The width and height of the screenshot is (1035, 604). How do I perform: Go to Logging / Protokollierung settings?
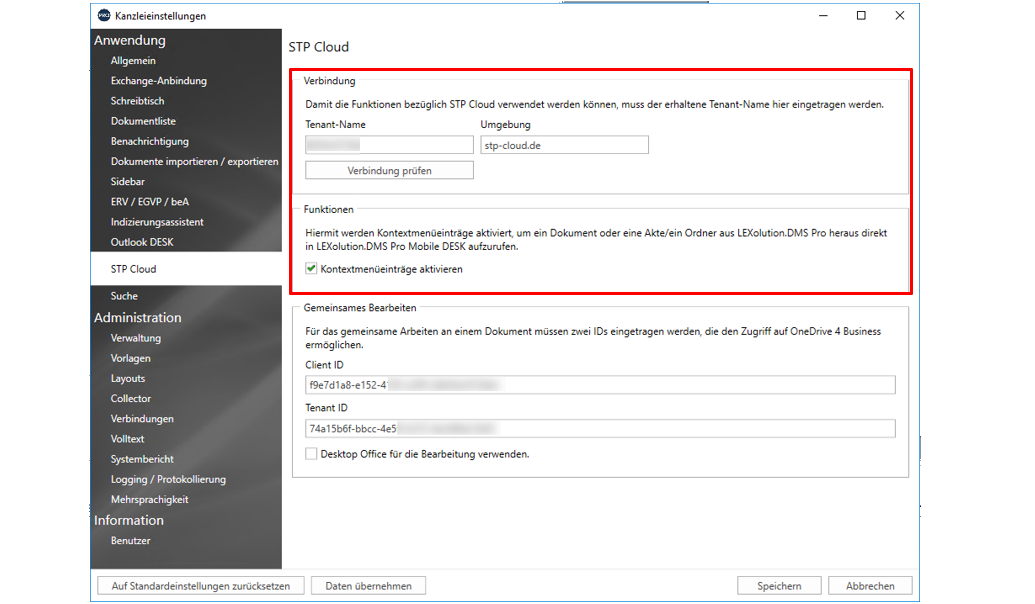(168, 480)
